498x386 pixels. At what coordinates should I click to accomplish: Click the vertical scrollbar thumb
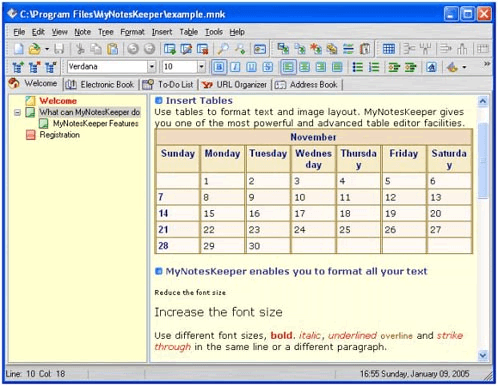483,161
